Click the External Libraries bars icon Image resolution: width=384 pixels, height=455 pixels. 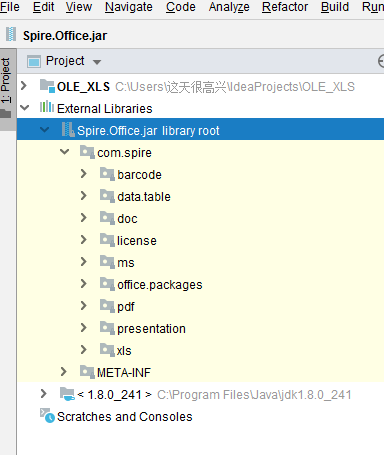click(x=47, y=107)
